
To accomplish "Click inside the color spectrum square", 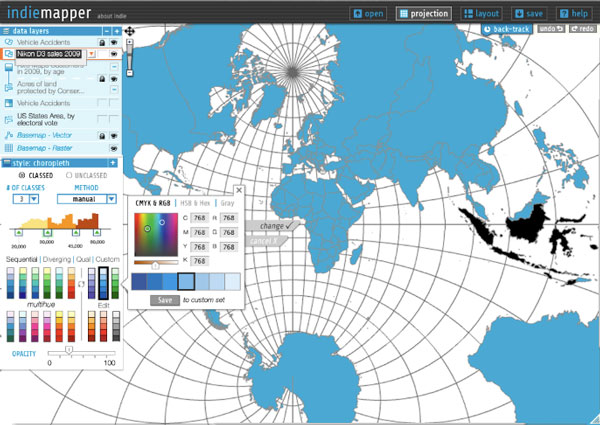I will click(156, 234).
